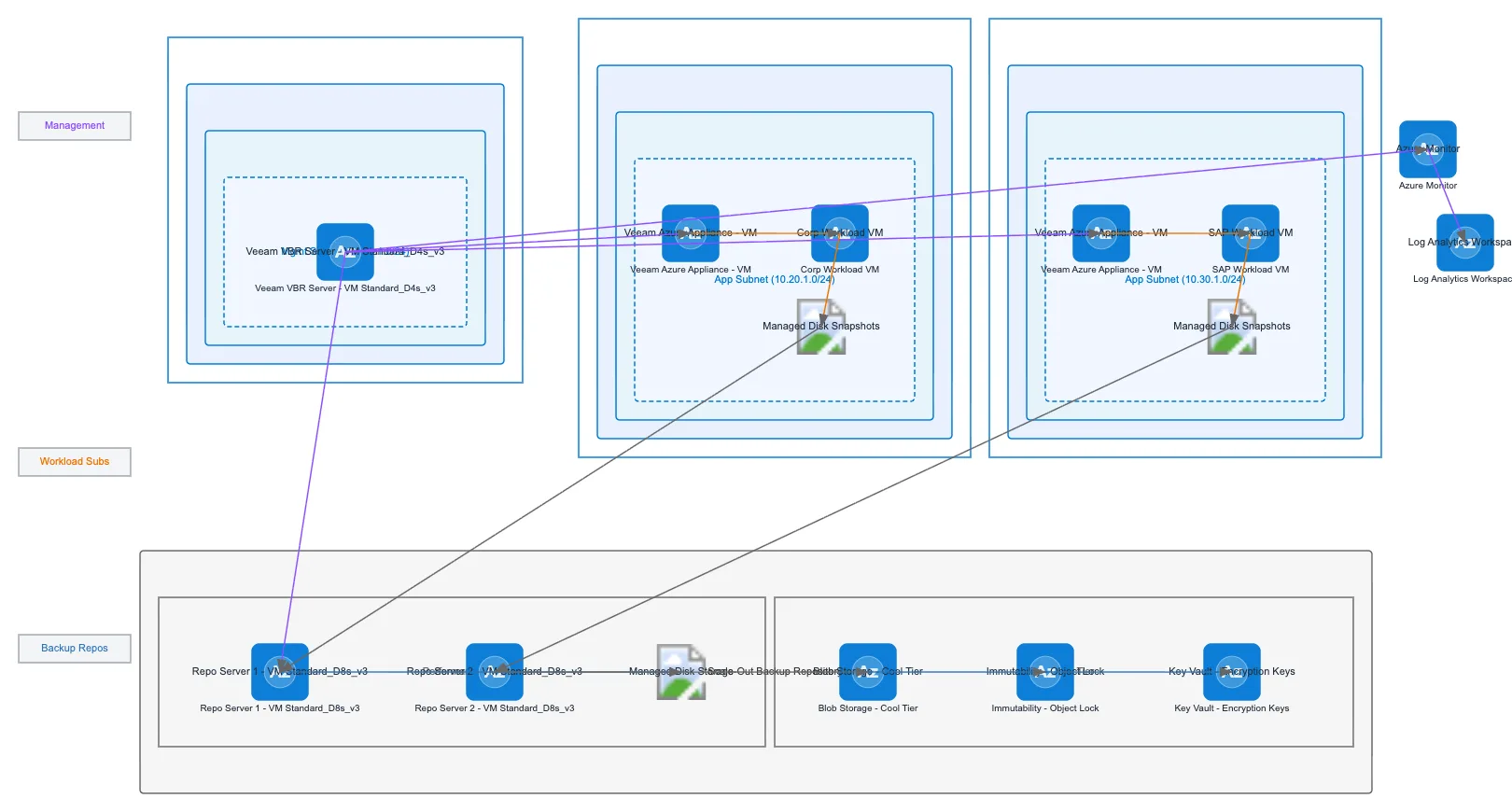Click the 'Key Vault - Encryption Keys' caption
The image size is (1512, 812).
pos(1232,708)
